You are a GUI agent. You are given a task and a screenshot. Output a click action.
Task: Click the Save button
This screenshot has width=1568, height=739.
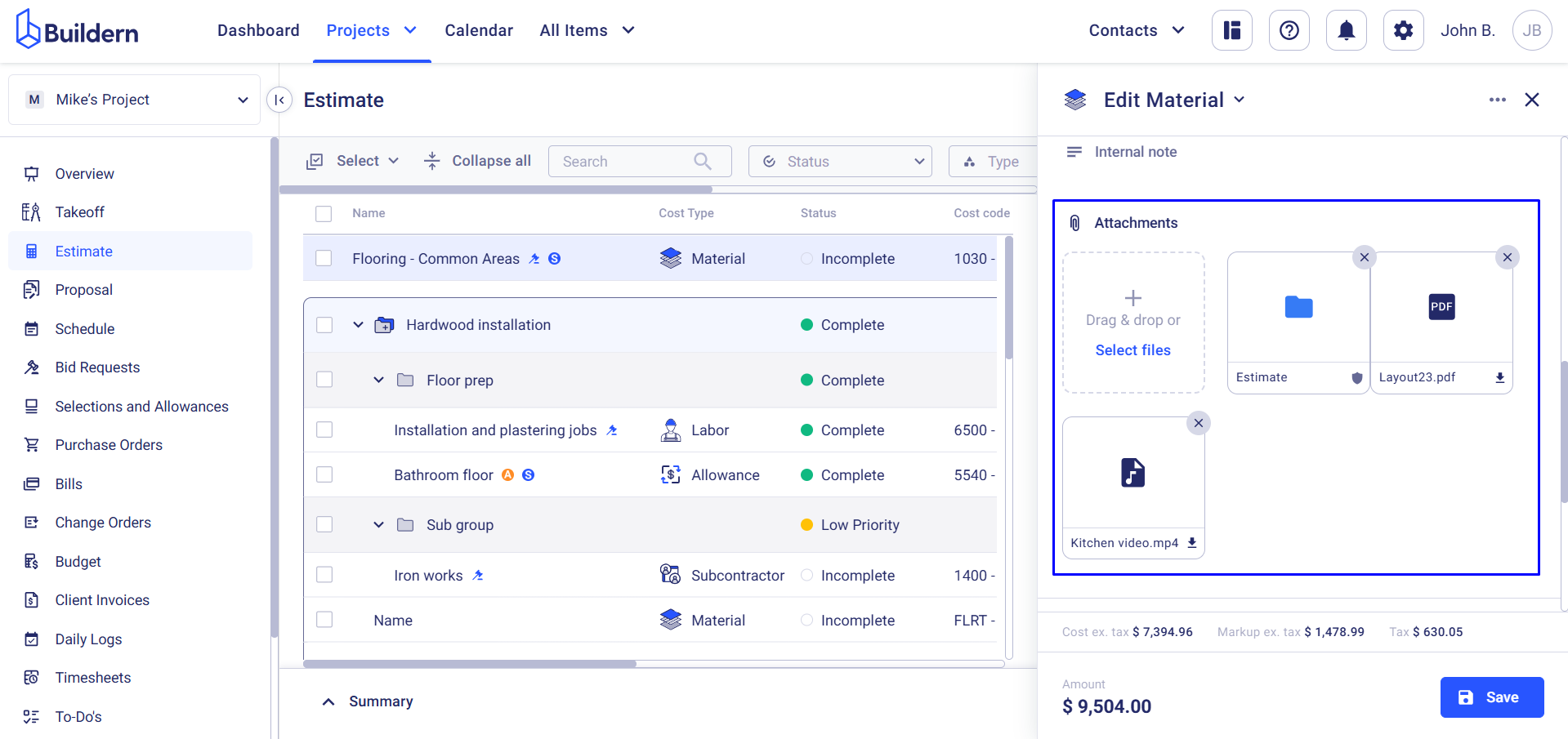1492,697
